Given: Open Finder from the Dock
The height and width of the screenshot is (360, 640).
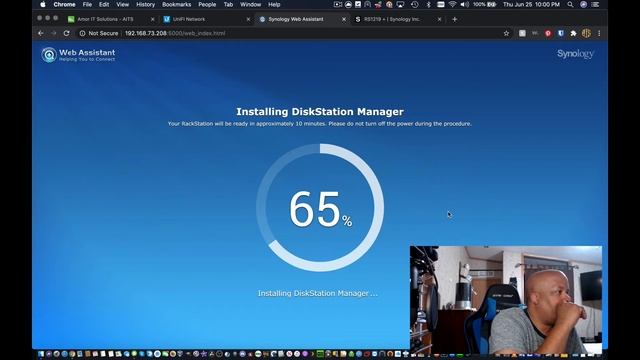Looking at the screenshot, I should click(41, 354).
